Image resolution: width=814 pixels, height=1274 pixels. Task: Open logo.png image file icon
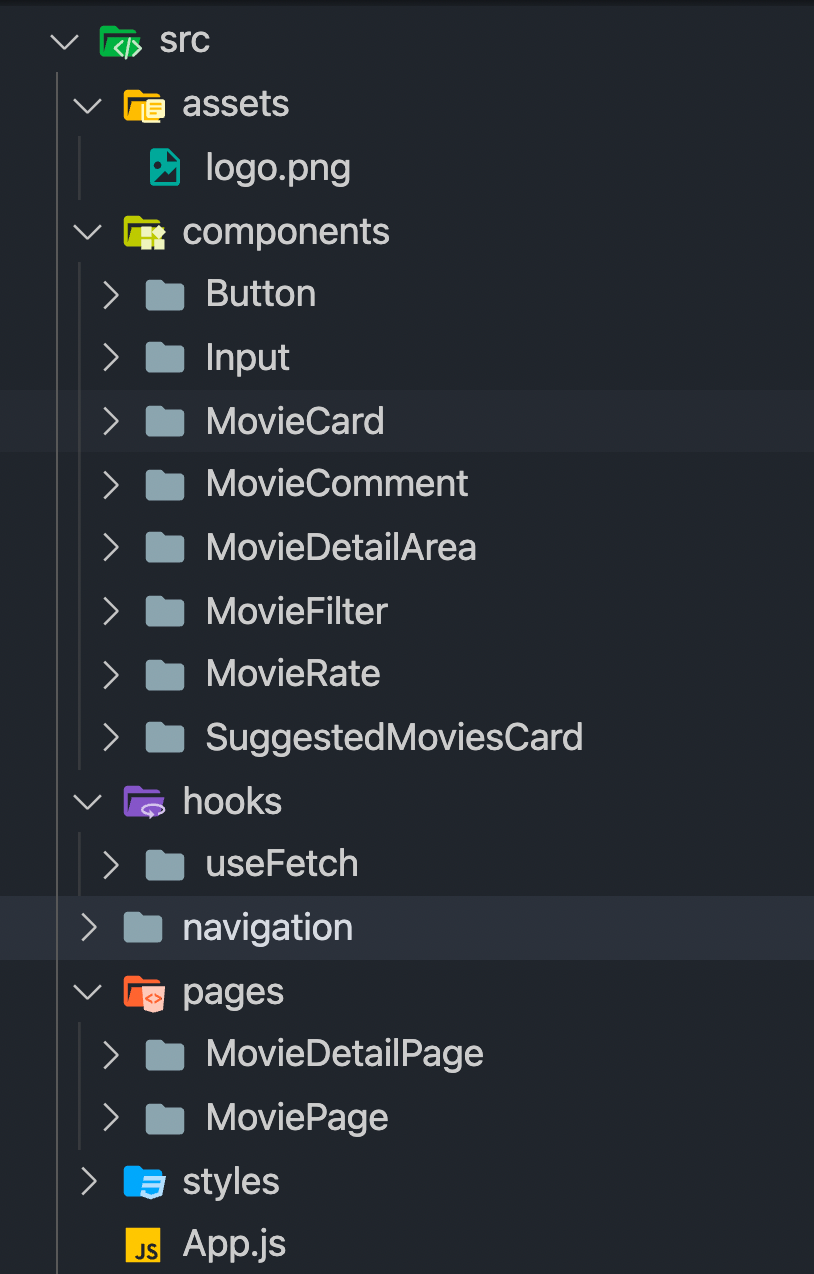(x=164, y=167)
